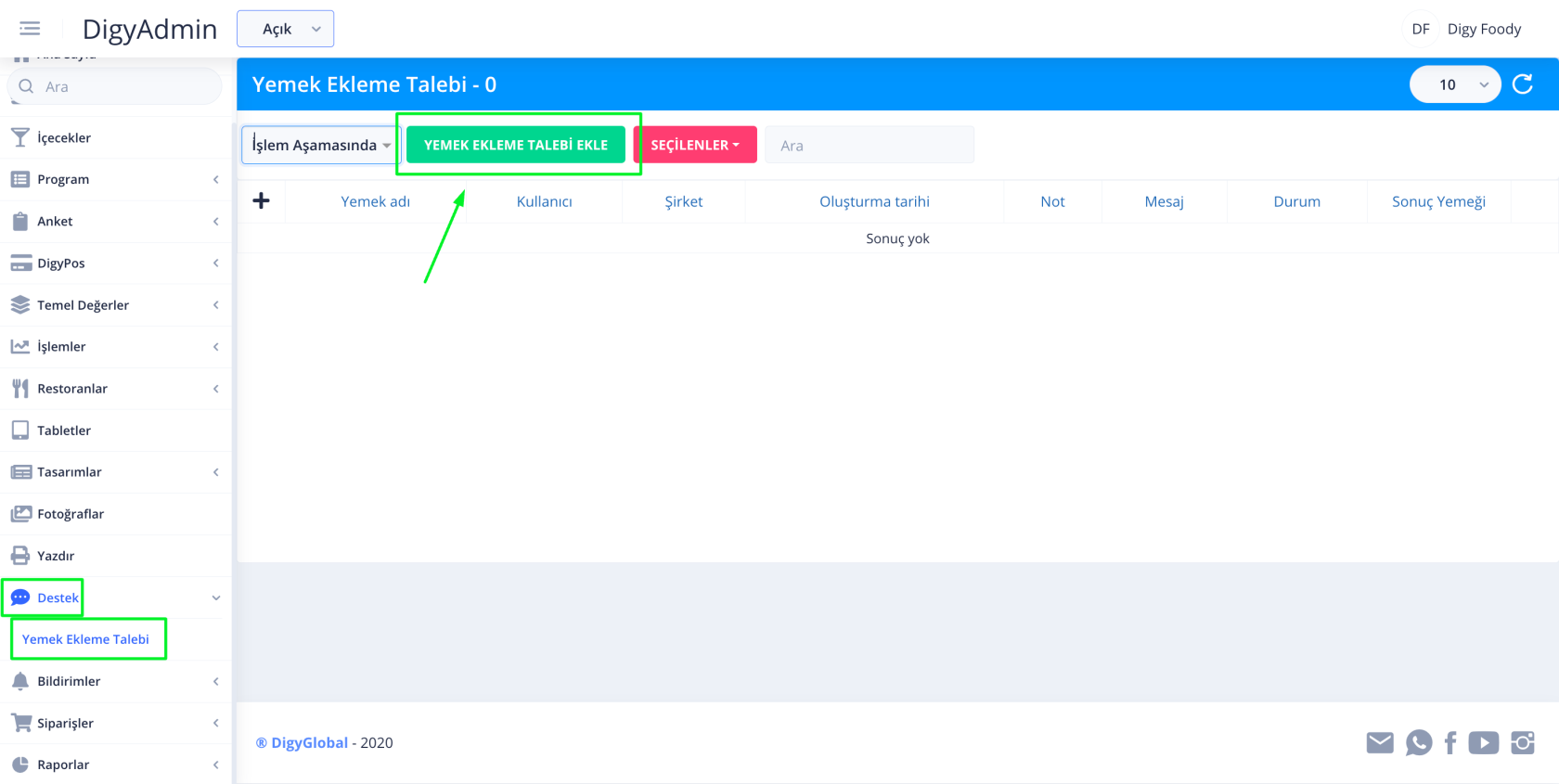Open the page size dropdown showing 10

click(x=1454, y=84)
